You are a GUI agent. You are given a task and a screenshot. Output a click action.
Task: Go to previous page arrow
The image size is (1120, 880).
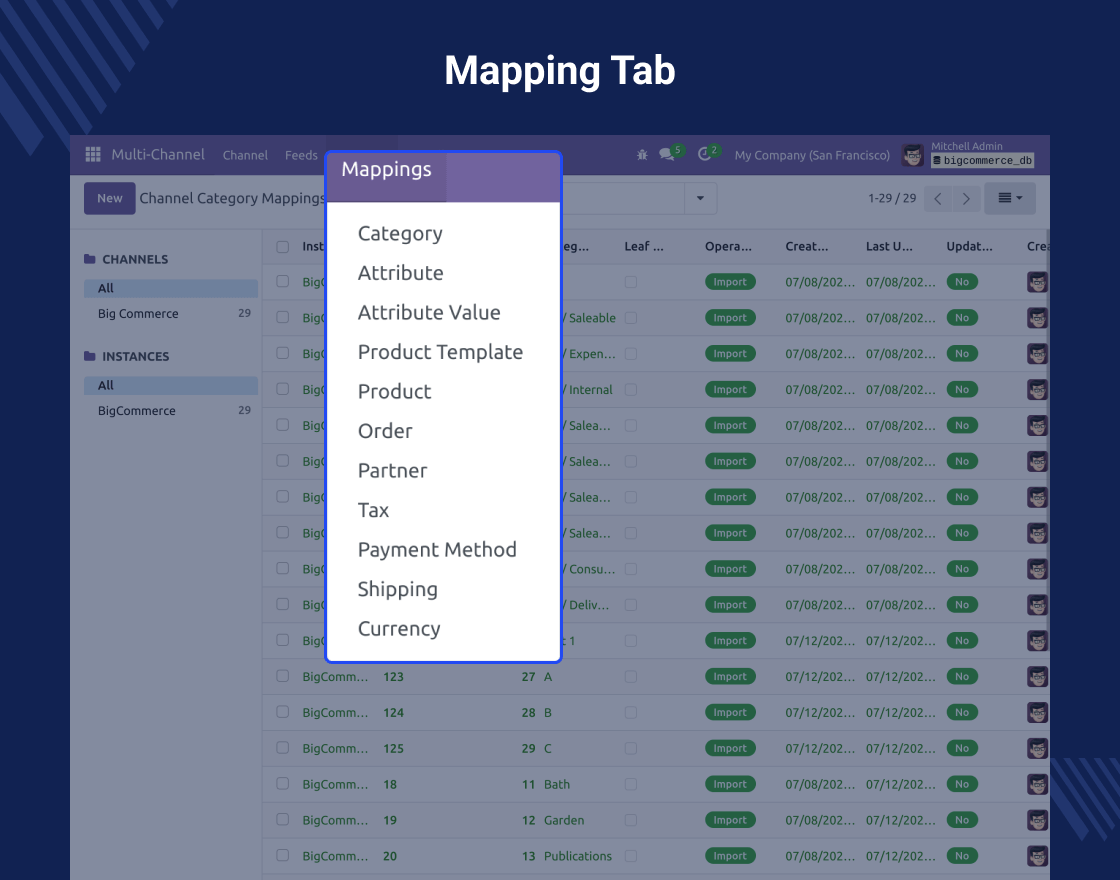coord(938,199)
